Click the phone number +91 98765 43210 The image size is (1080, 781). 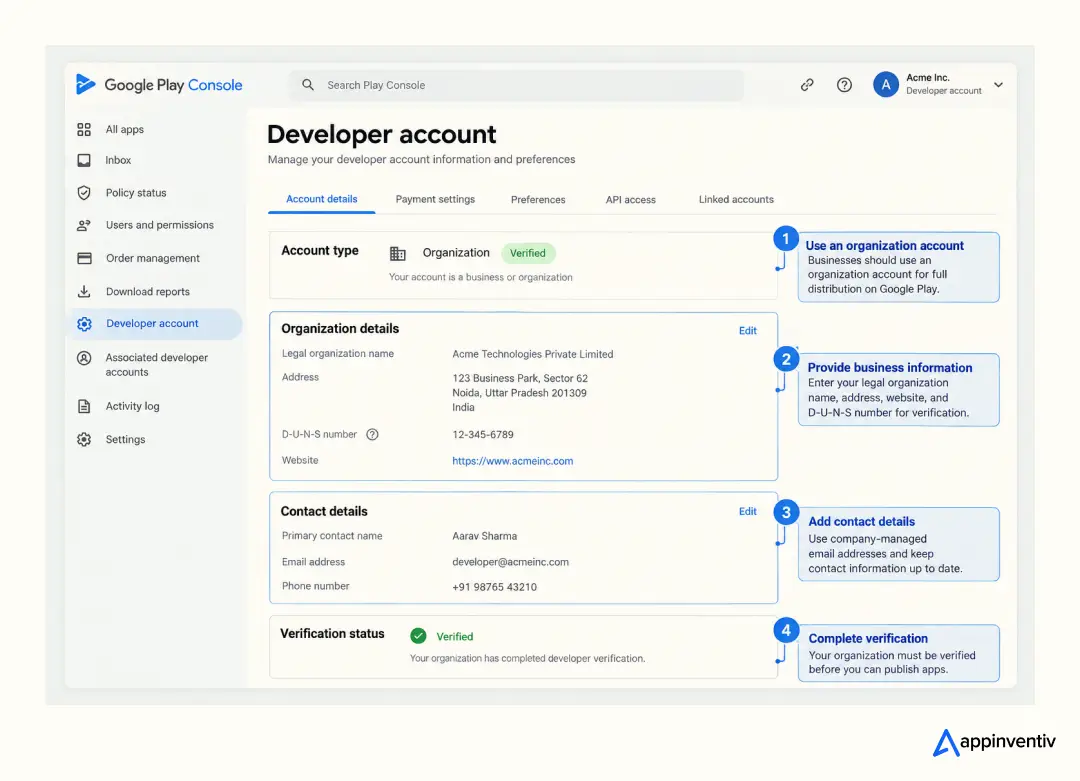pyautogui.click(x=494, y=587)
